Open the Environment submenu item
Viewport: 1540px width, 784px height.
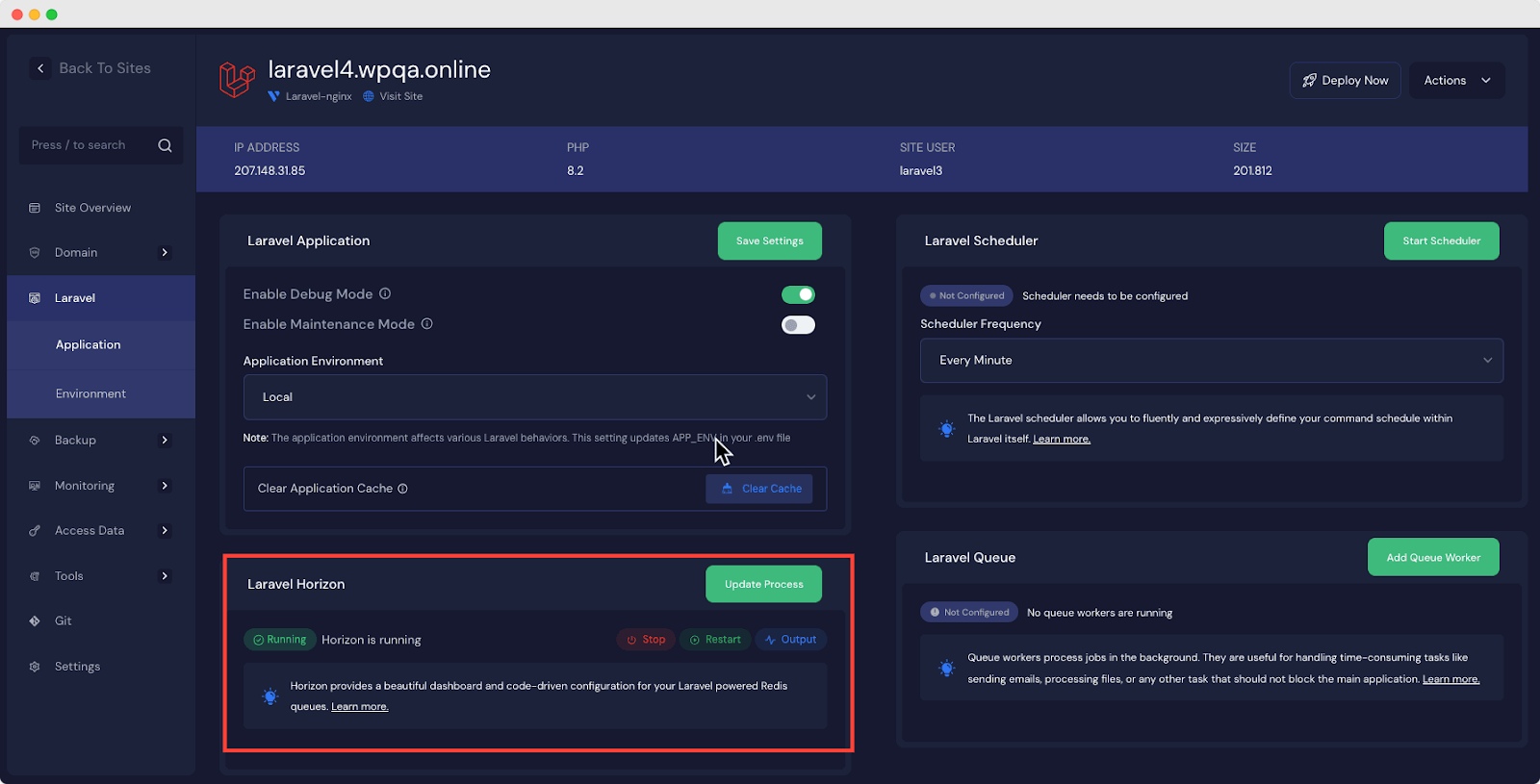point(90,394)
